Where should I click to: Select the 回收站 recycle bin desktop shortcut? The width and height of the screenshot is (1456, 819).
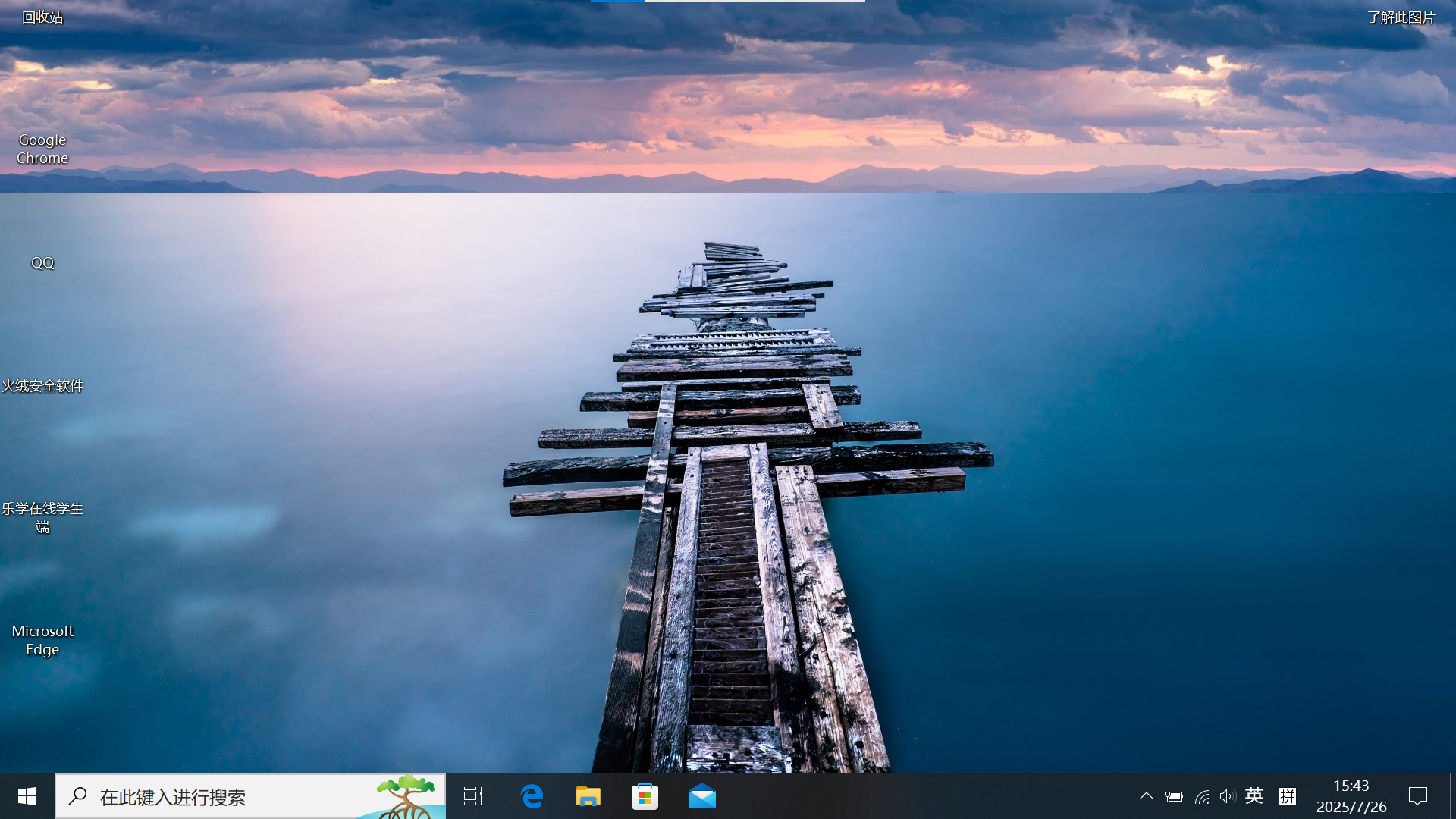click(42, 17)
